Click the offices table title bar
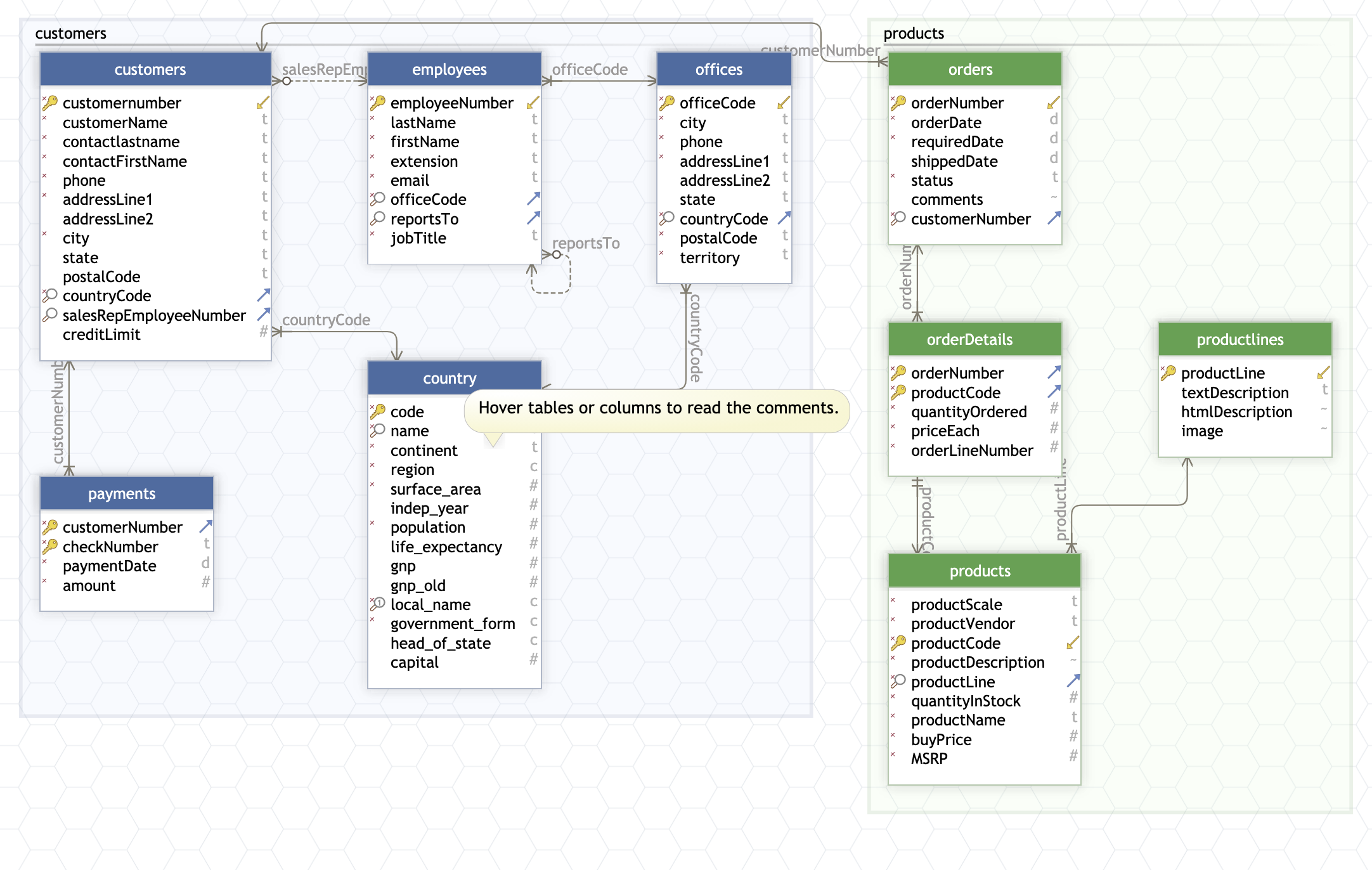The height and width of the screenshot is (870, 1372). pyautogui.click(x=718, y=69)
